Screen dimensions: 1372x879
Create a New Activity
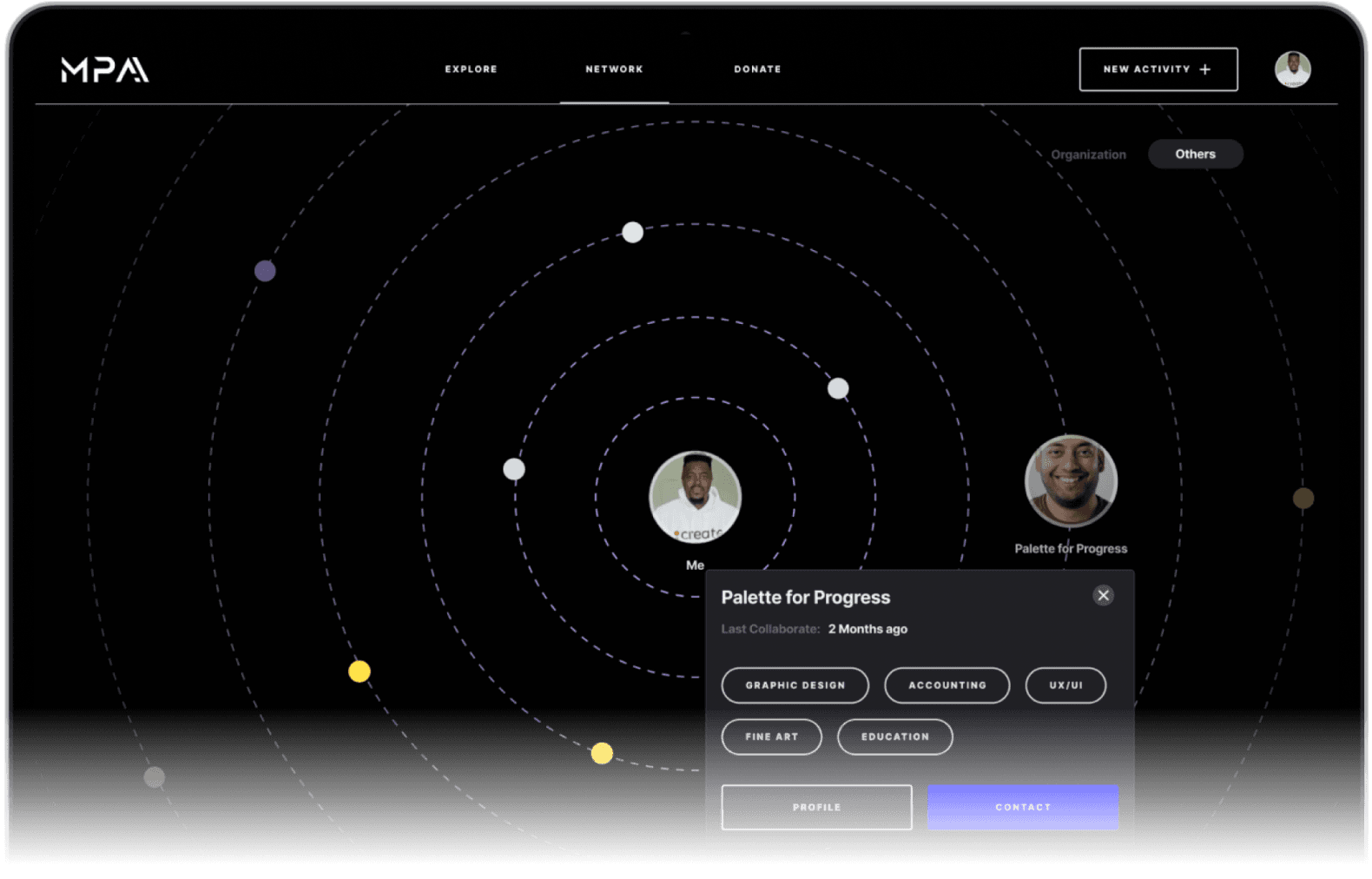click(1158, 69)
